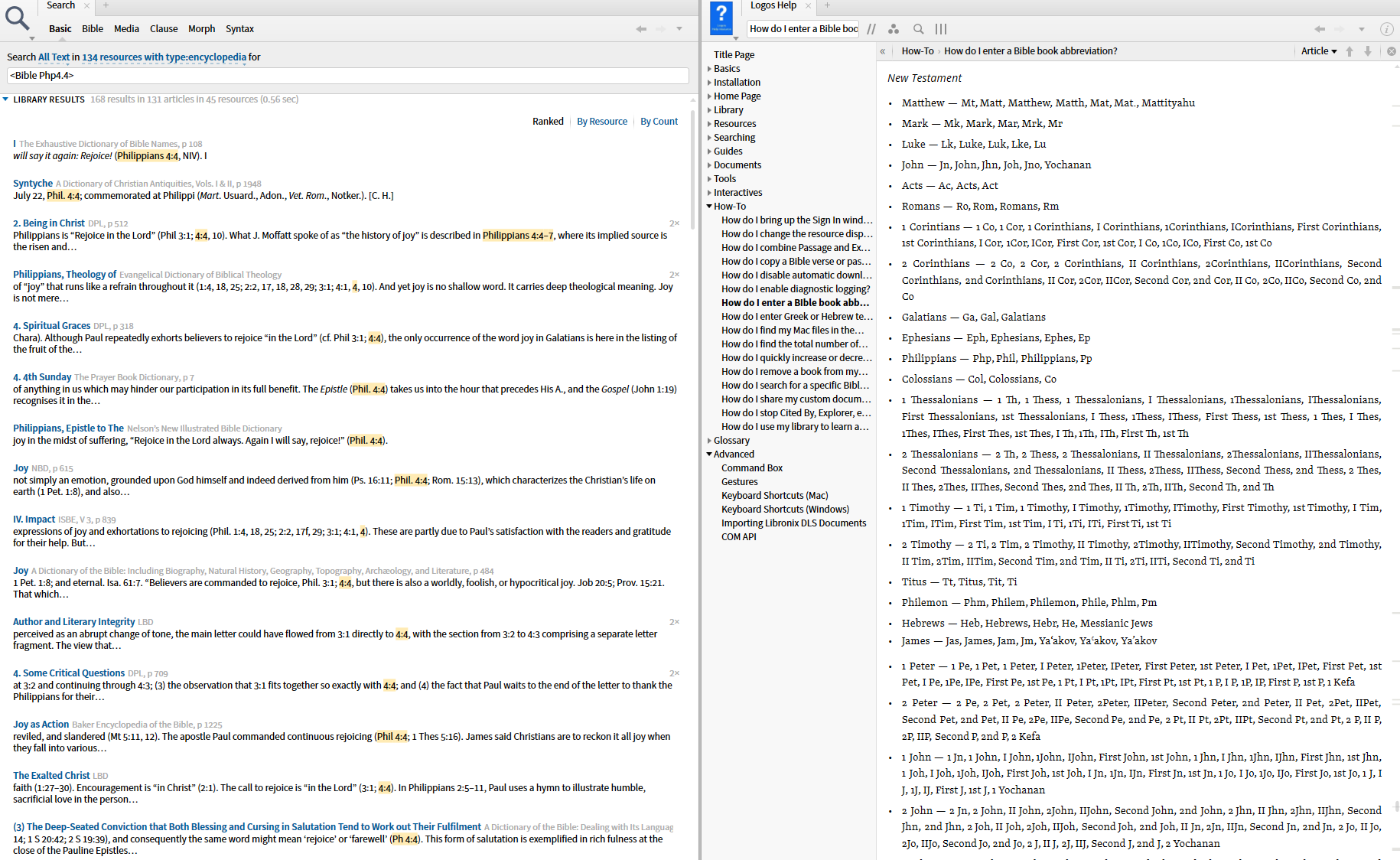This screenshot has width=1400, height=860.
Task: Open Search panel history dropdown
Action: (x=679, y=29)
